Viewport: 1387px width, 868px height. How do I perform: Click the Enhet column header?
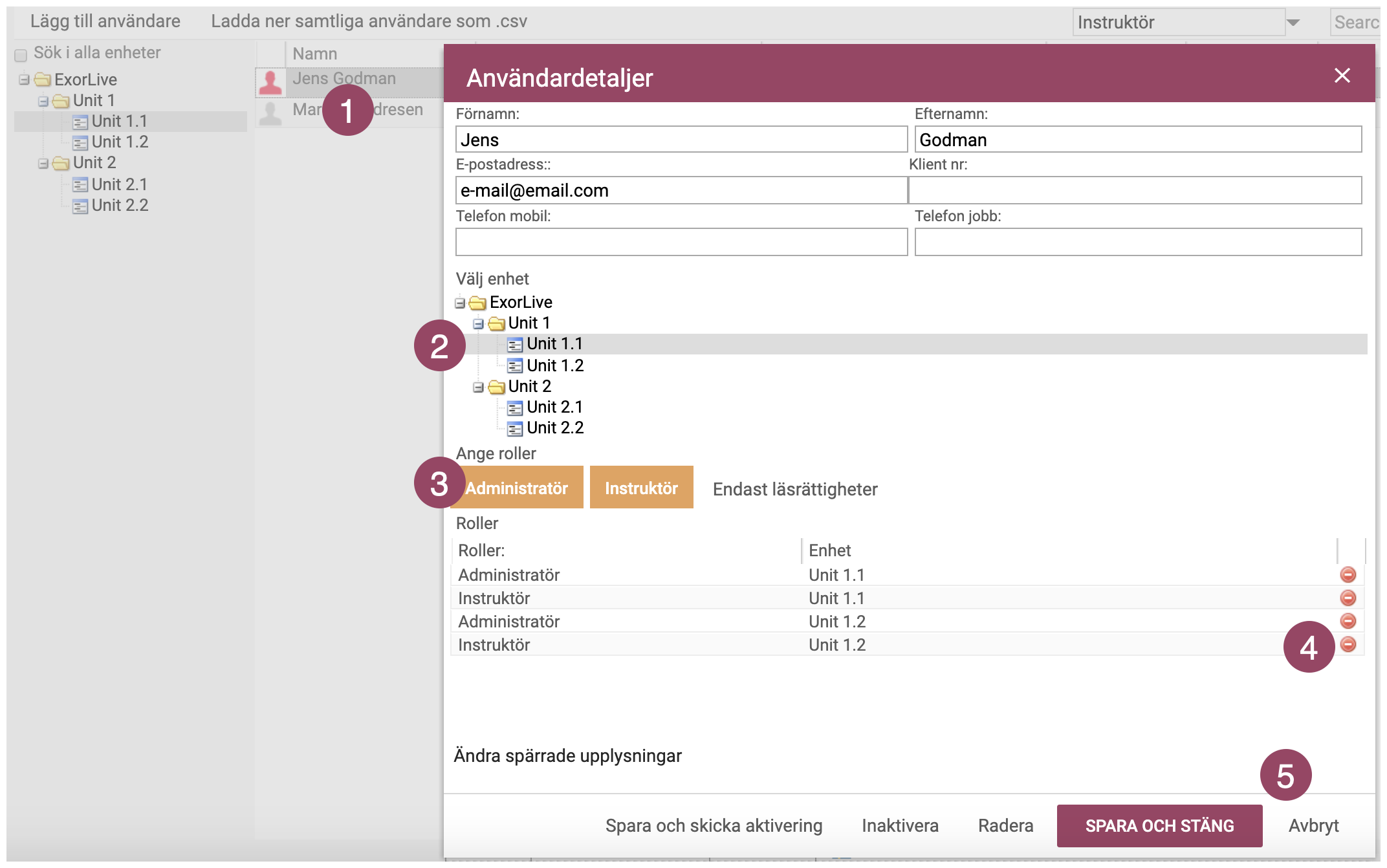click(1069, 550)
